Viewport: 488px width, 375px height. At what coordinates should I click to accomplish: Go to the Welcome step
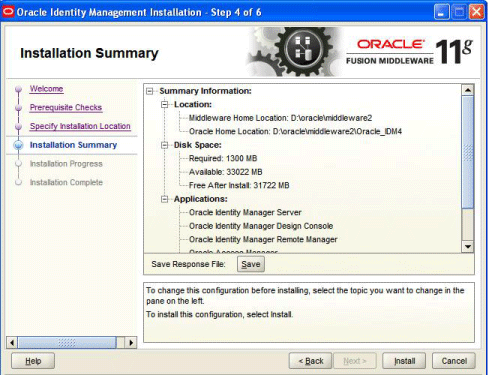point(46,89)
